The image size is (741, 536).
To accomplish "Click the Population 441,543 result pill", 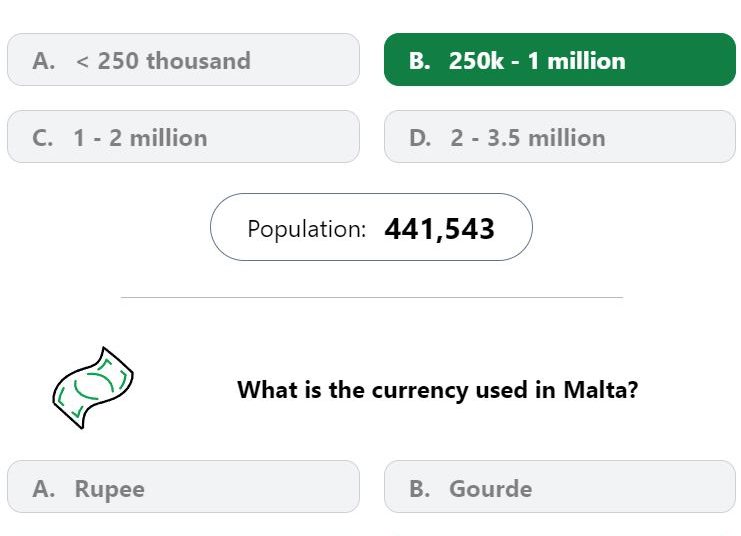I will point(371,227).
